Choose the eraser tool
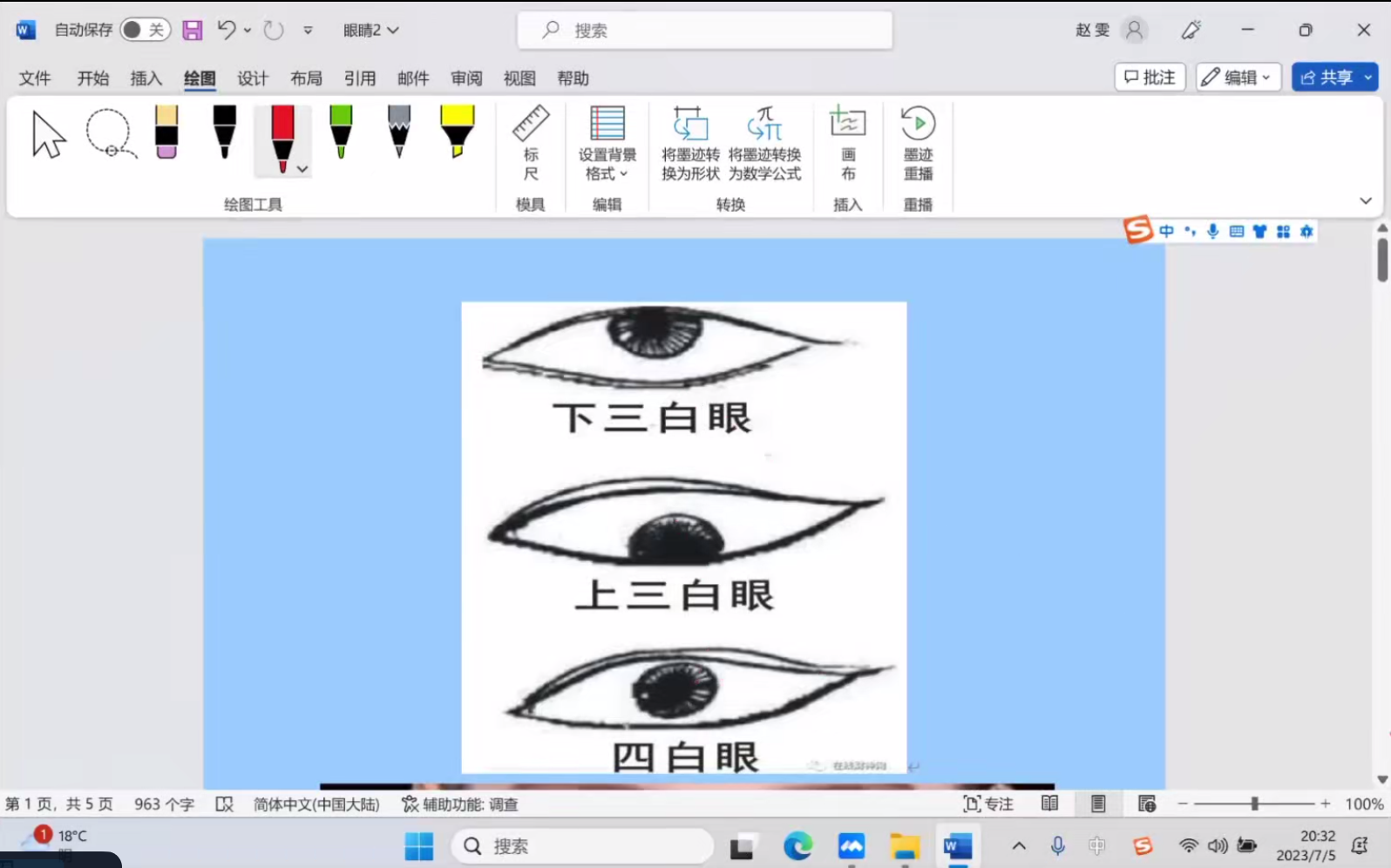 point(166,132)
